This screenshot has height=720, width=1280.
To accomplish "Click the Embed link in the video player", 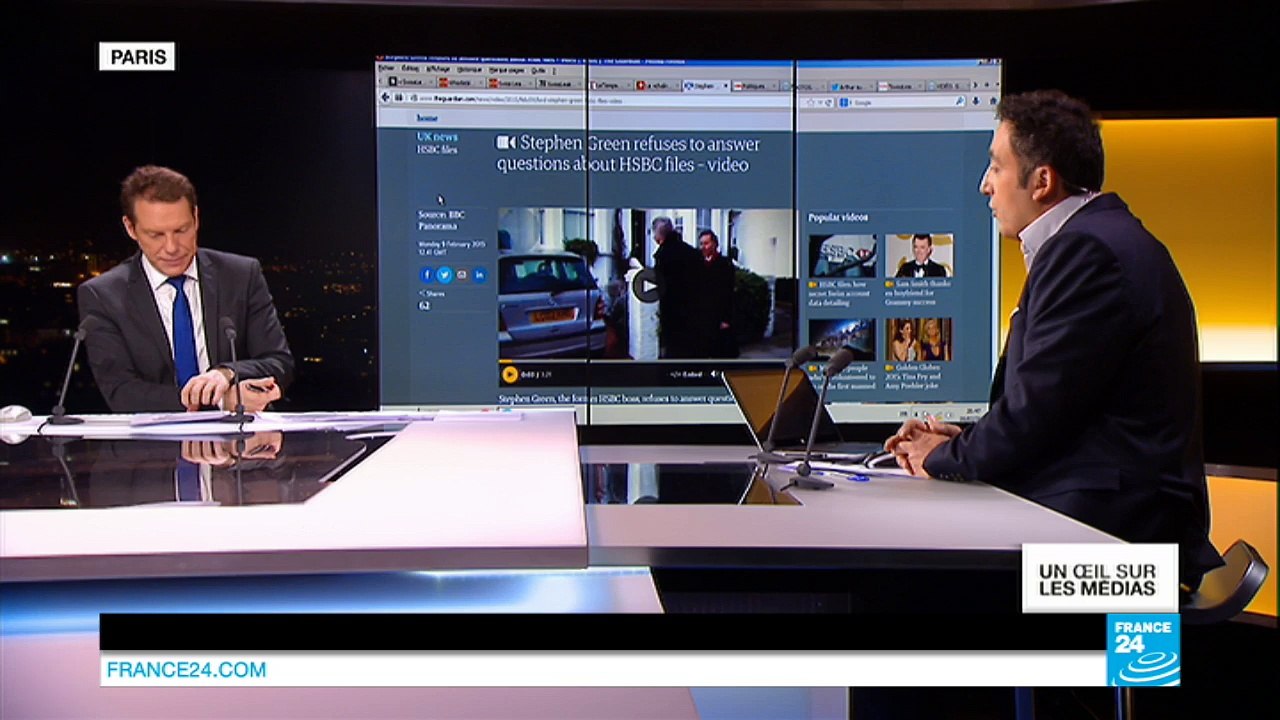I will (x=688, y=374).
